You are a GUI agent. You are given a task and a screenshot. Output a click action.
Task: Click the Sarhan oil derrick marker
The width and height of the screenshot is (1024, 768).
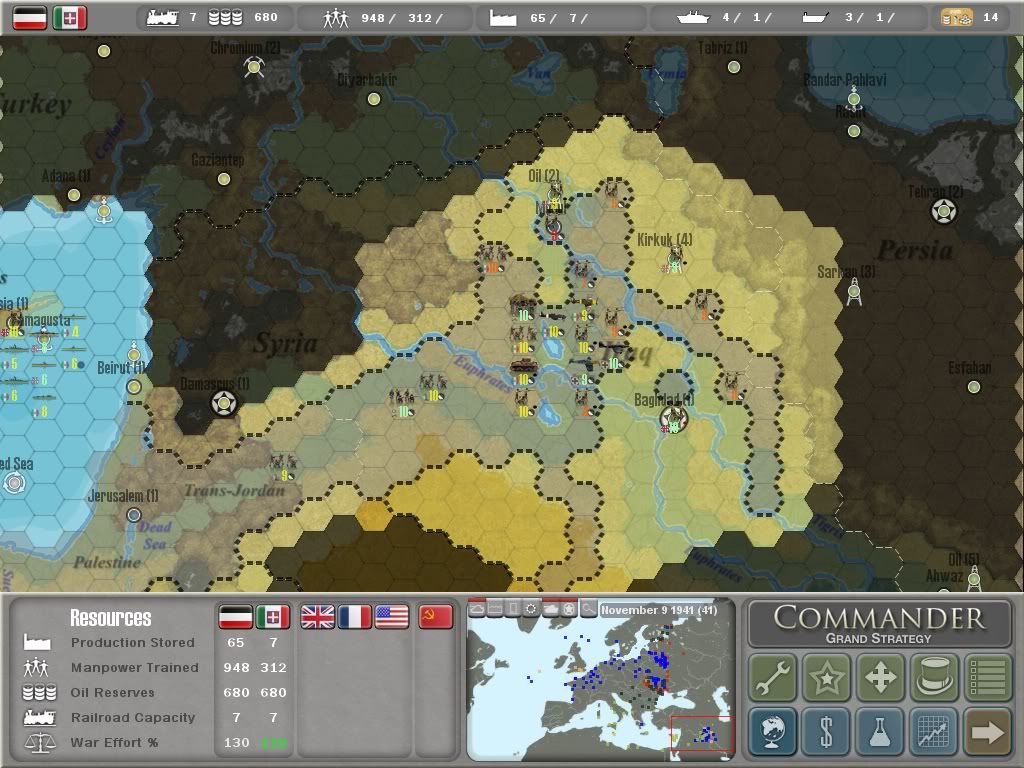pyautogui.click(x=854, y=292)
